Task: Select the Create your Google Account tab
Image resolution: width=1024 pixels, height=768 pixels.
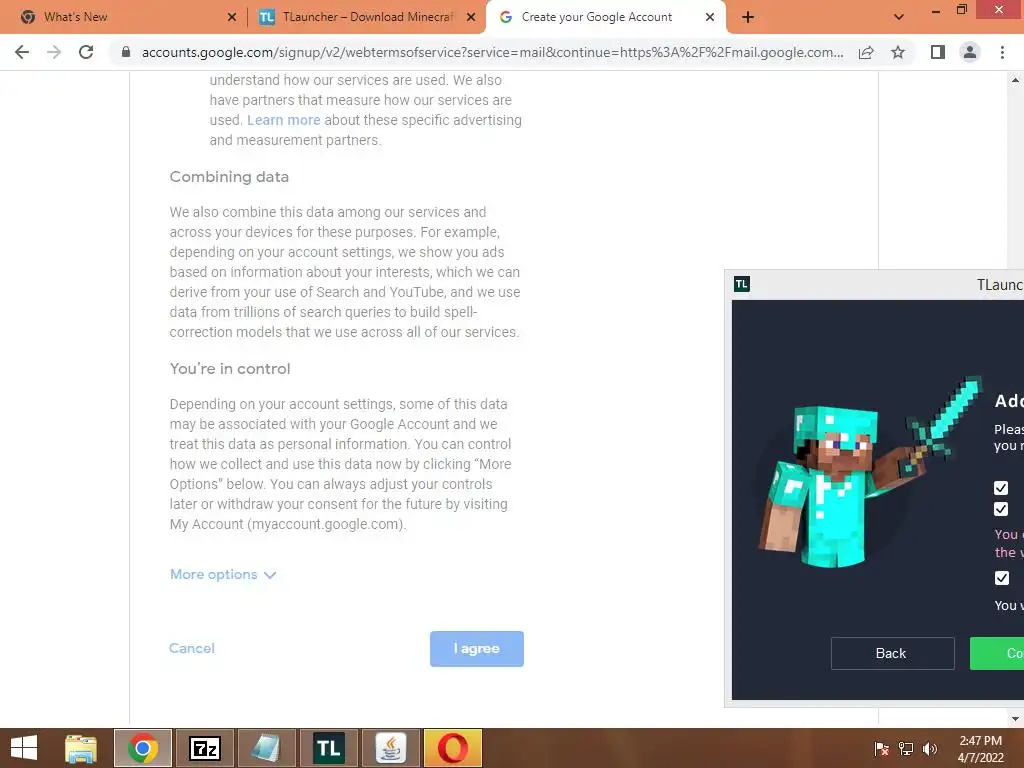Action: click(606, 17)
